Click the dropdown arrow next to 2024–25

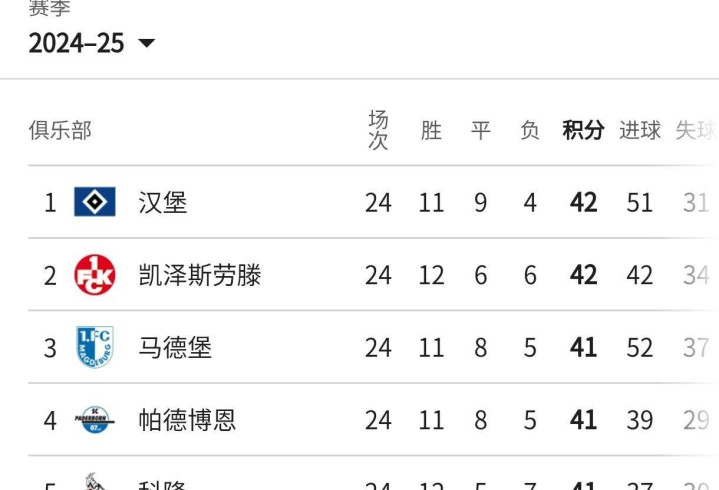[147, 43]
